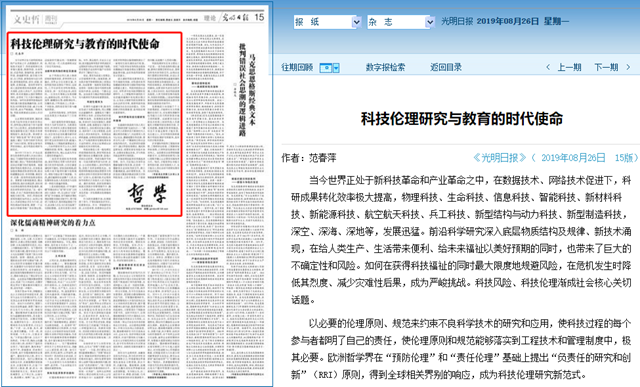Go to 下一期 issue

coord(606,67)
